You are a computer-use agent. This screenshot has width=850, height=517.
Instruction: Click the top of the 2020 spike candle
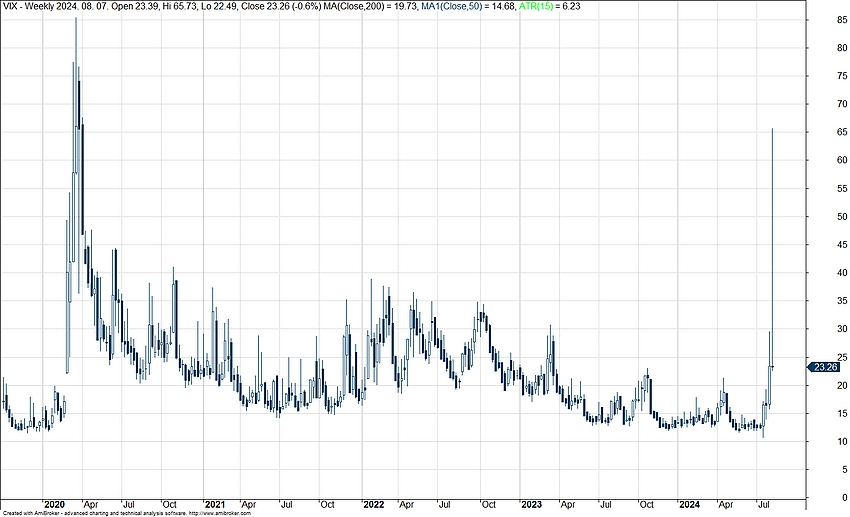[x=75, y=20]
